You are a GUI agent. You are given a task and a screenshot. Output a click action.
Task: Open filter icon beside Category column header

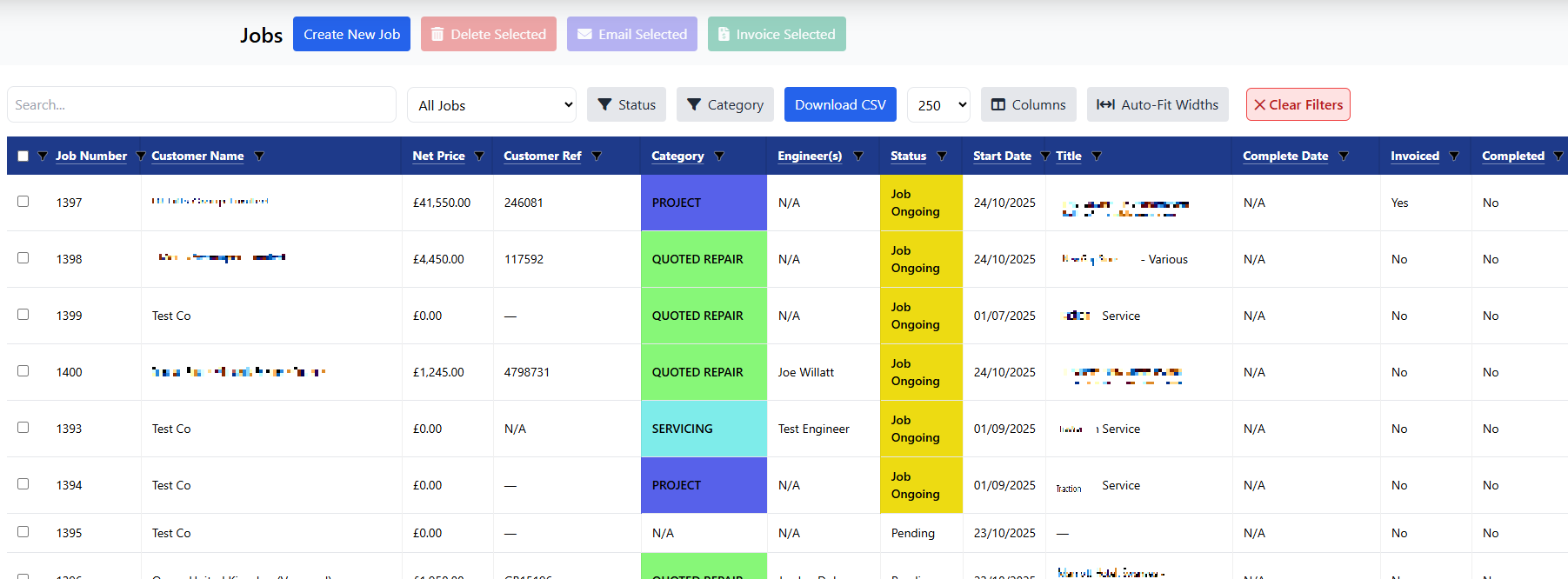(719, 156)
